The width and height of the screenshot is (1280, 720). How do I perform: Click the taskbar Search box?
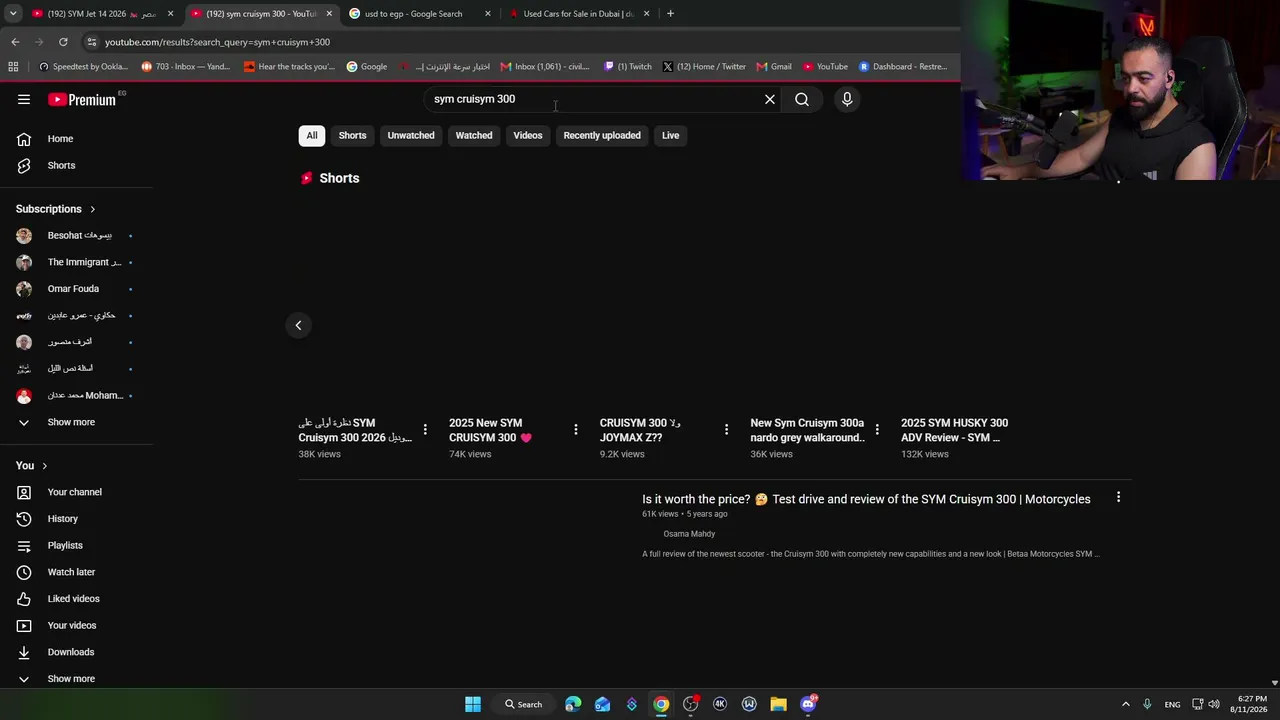[x=524, y=704]
